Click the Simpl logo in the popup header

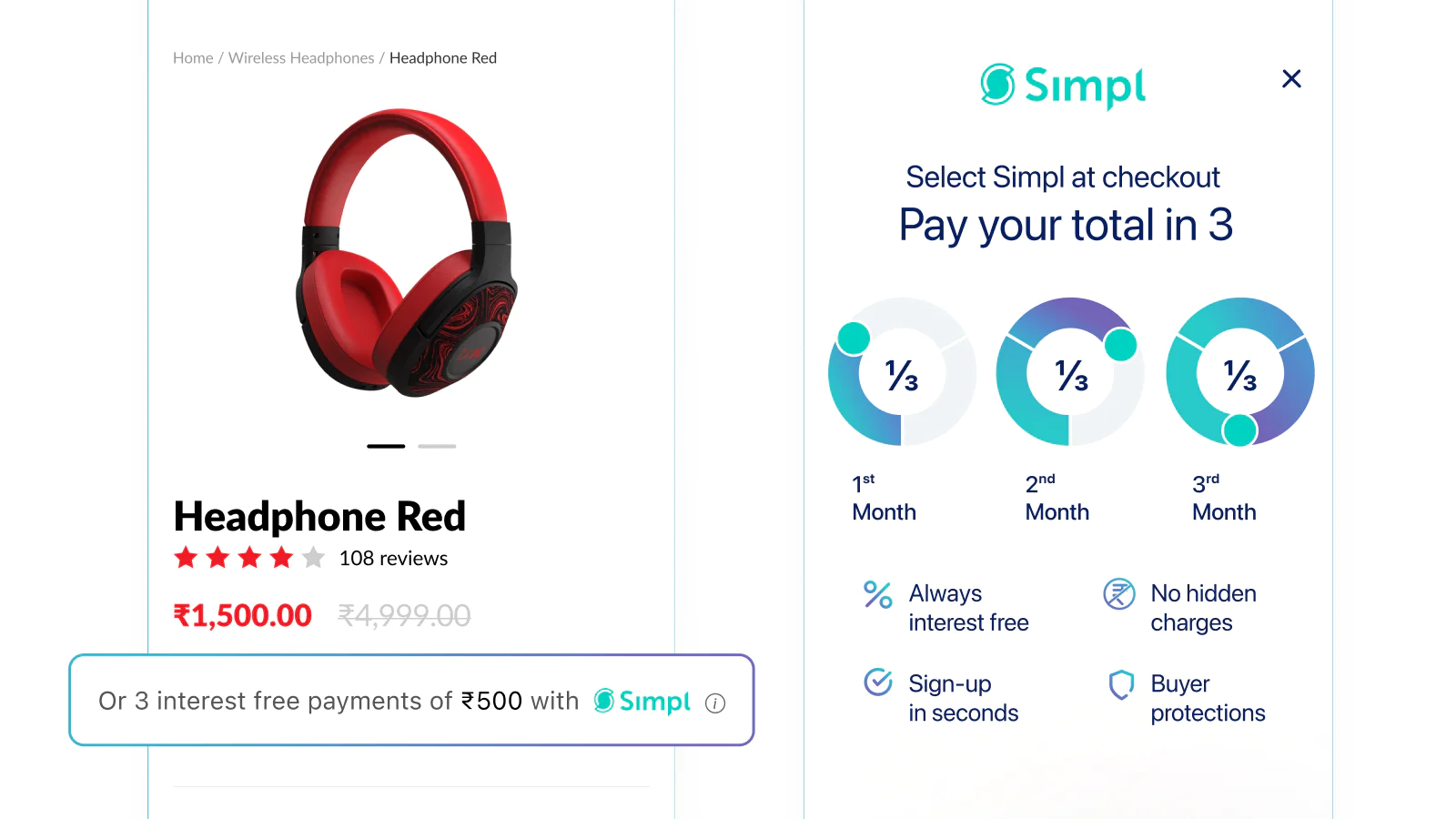pyautogui.click(x=1062, y=86)
